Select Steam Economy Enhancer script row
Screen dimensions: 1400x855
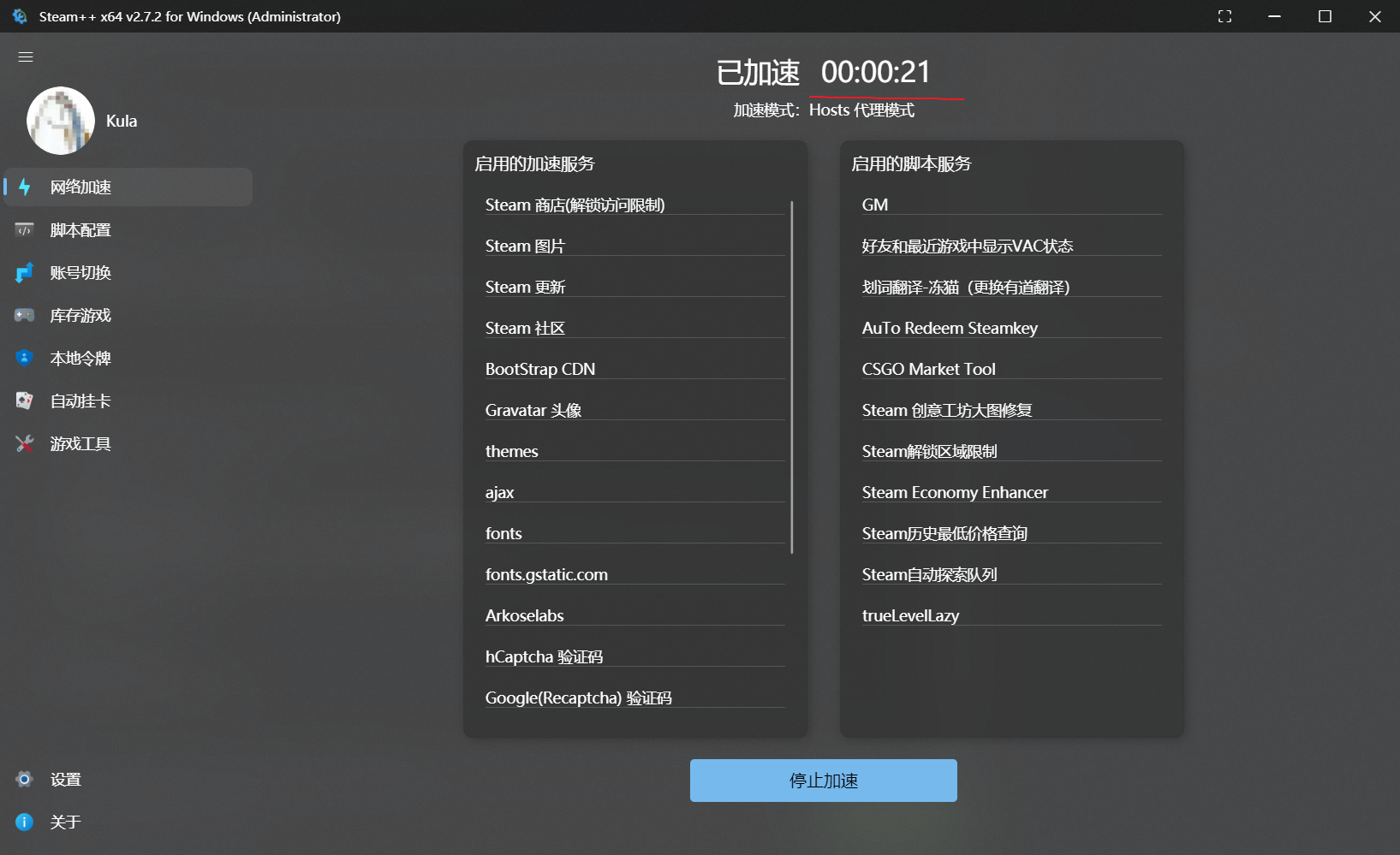click(x=1011, y=492)
